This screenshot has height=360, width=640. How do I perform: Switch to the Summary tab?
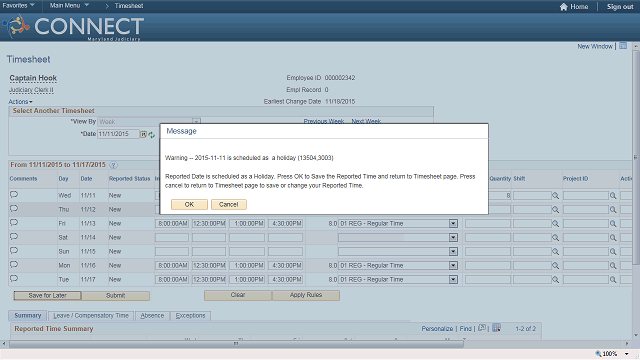[28, 316]
